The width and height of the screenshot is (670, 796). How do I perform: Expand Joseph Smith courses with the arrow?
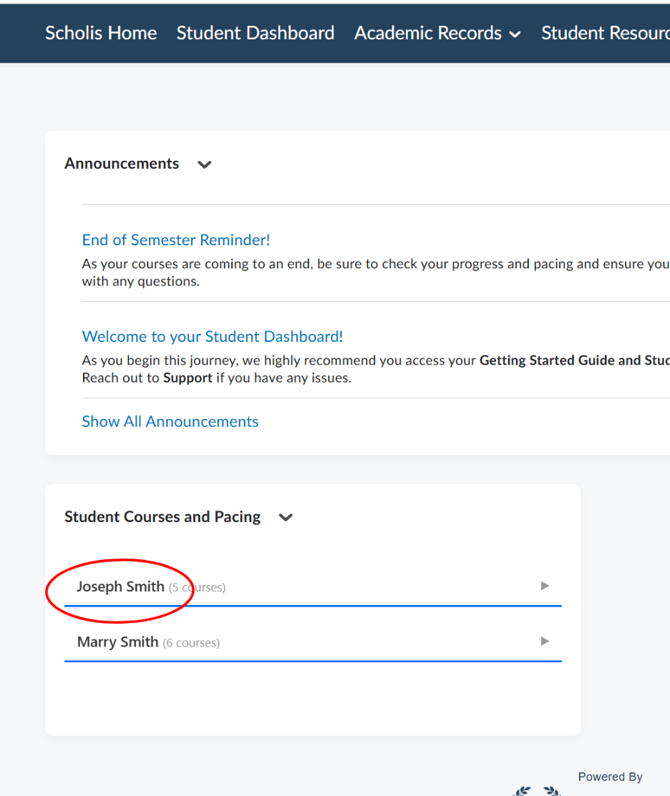[545, 586]
